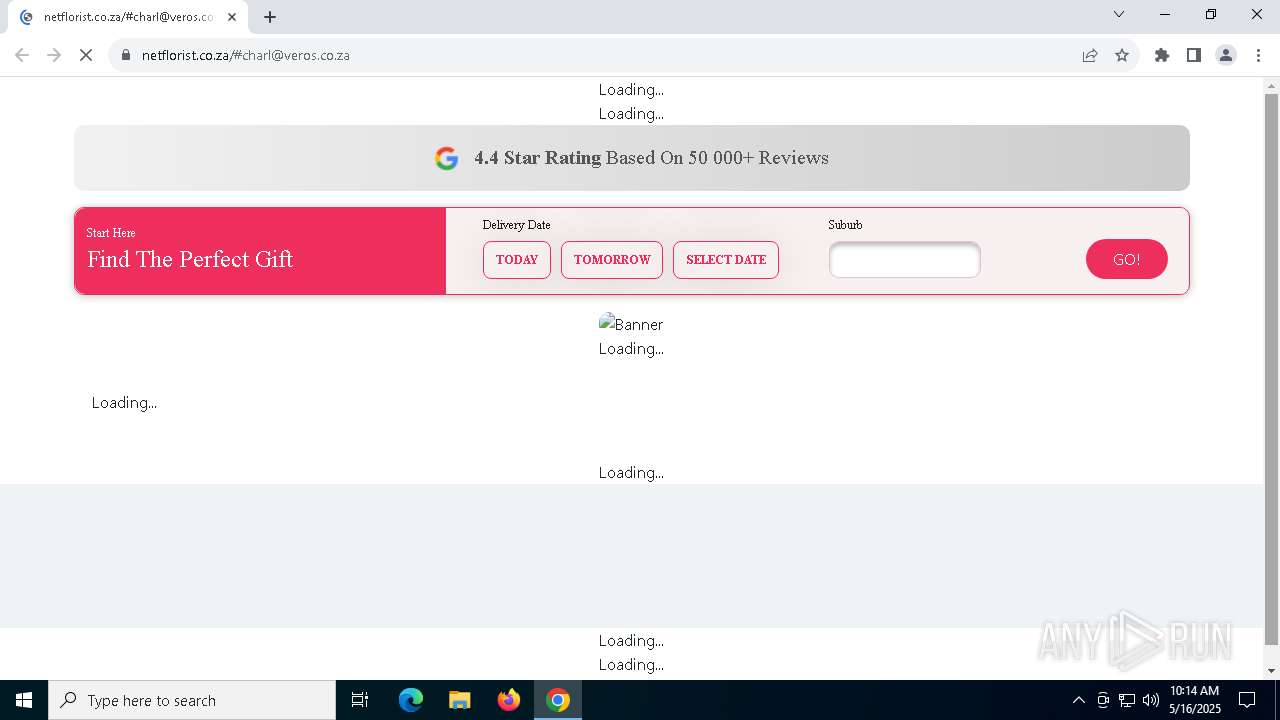
Task: Select the netflorist.co.za tab
Action: [x=128, y=17]
